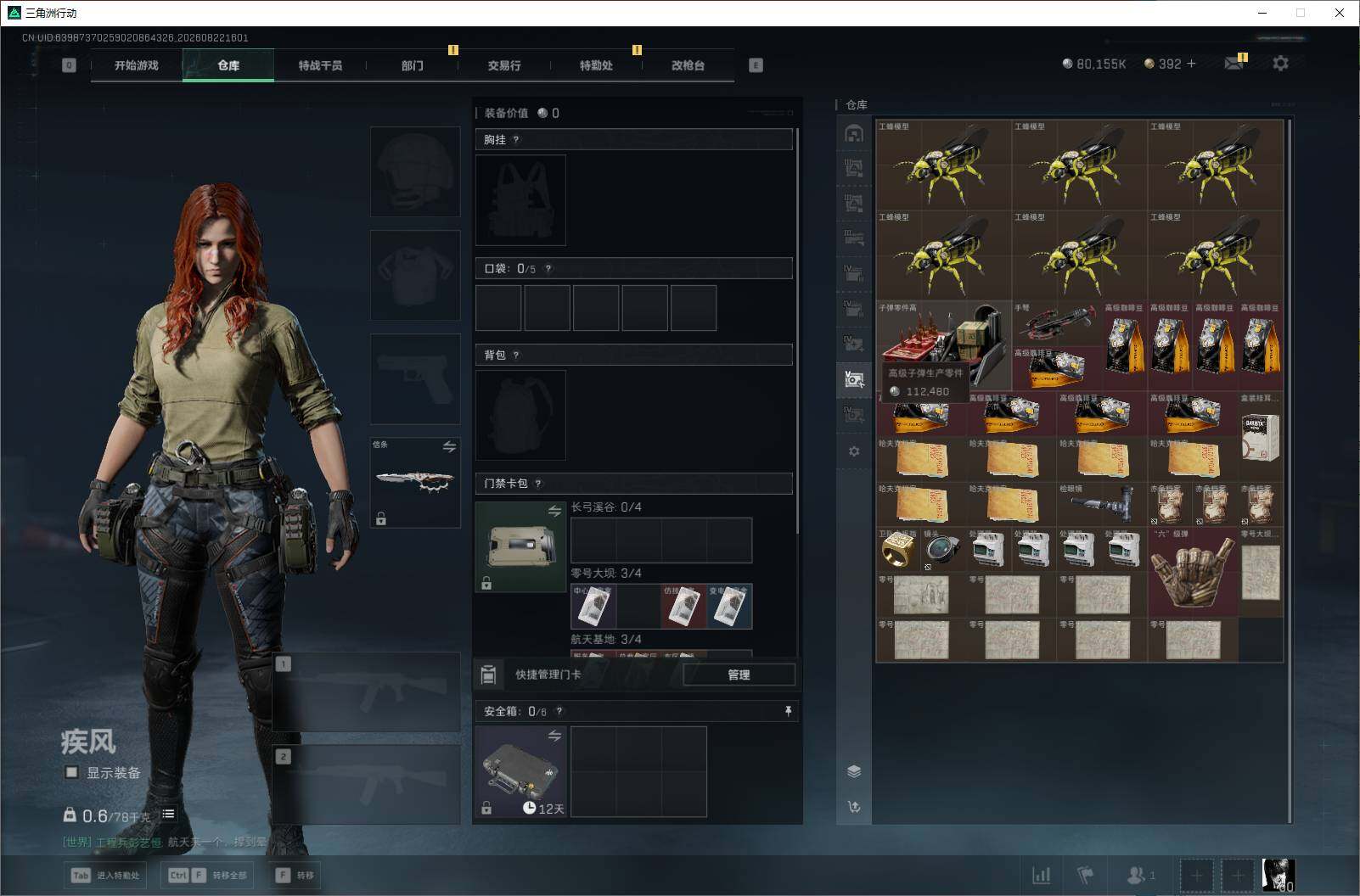Viewport: 1360px width, 896px height.
Task: Show help for 口袋 section
Action: click(x=548, y=269)
